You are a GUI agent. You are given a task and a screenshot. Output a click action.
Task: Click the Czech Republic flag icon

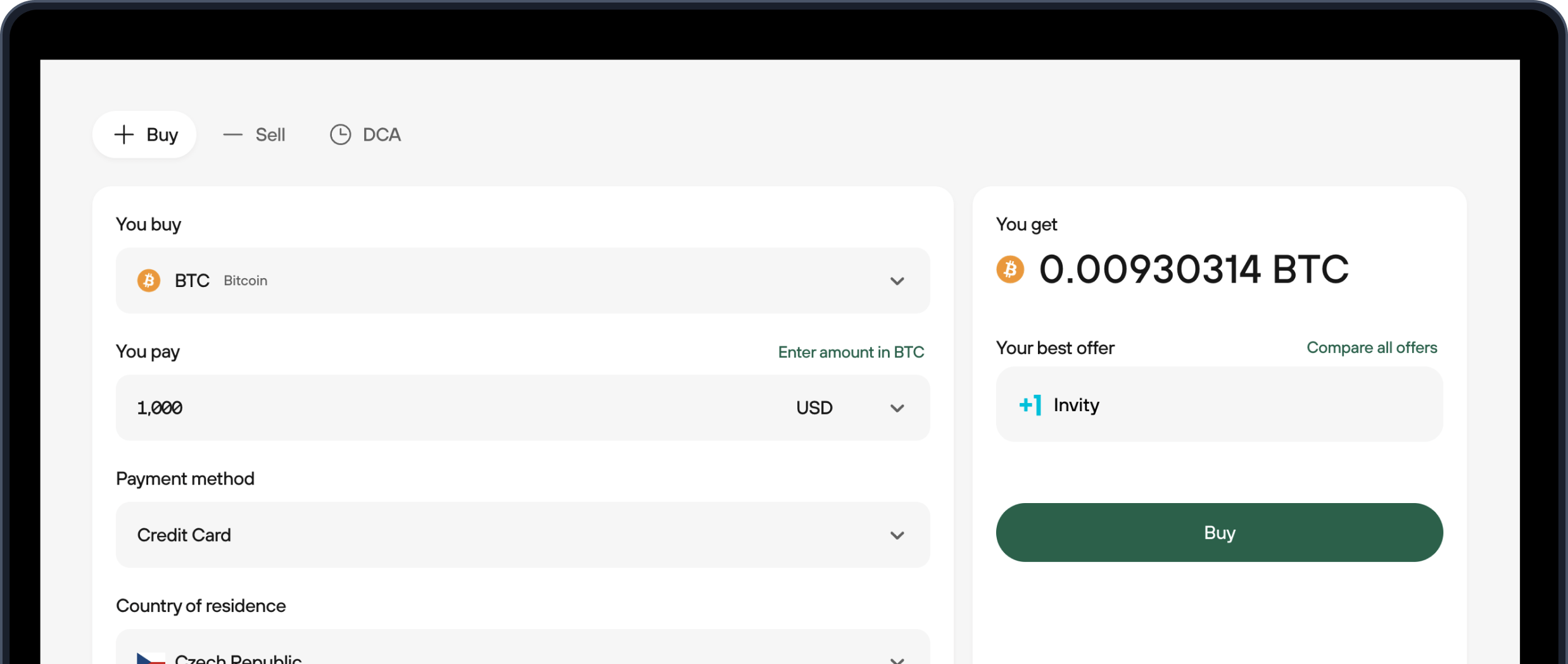tap(151, 658)
